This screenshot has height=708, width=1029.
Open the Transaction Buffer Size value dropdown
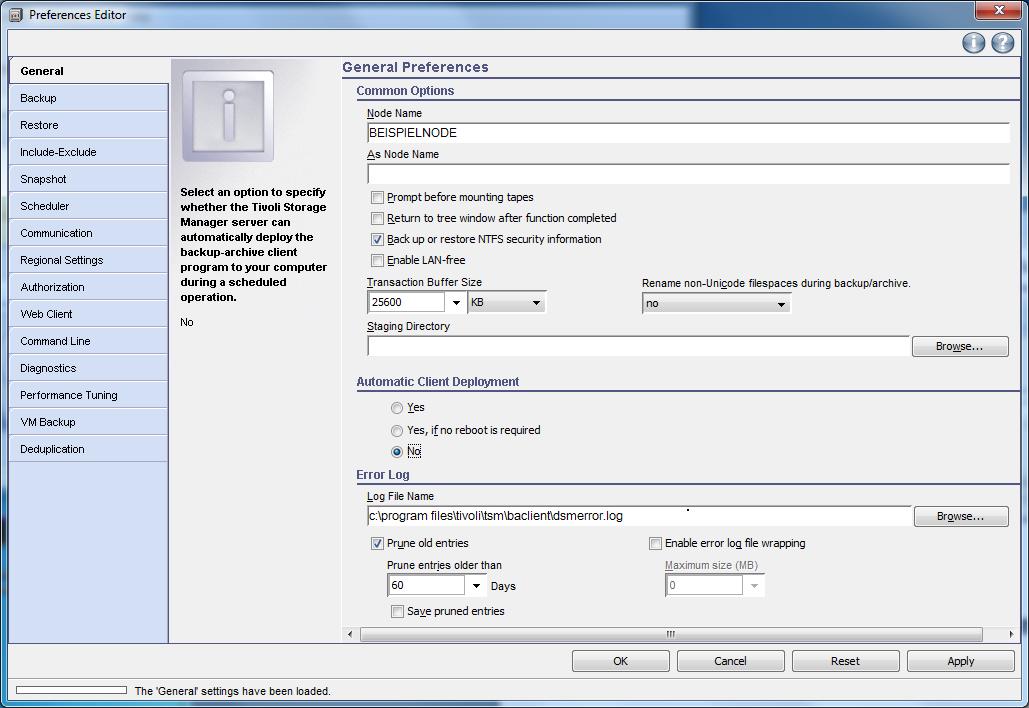tap(456, 303)
